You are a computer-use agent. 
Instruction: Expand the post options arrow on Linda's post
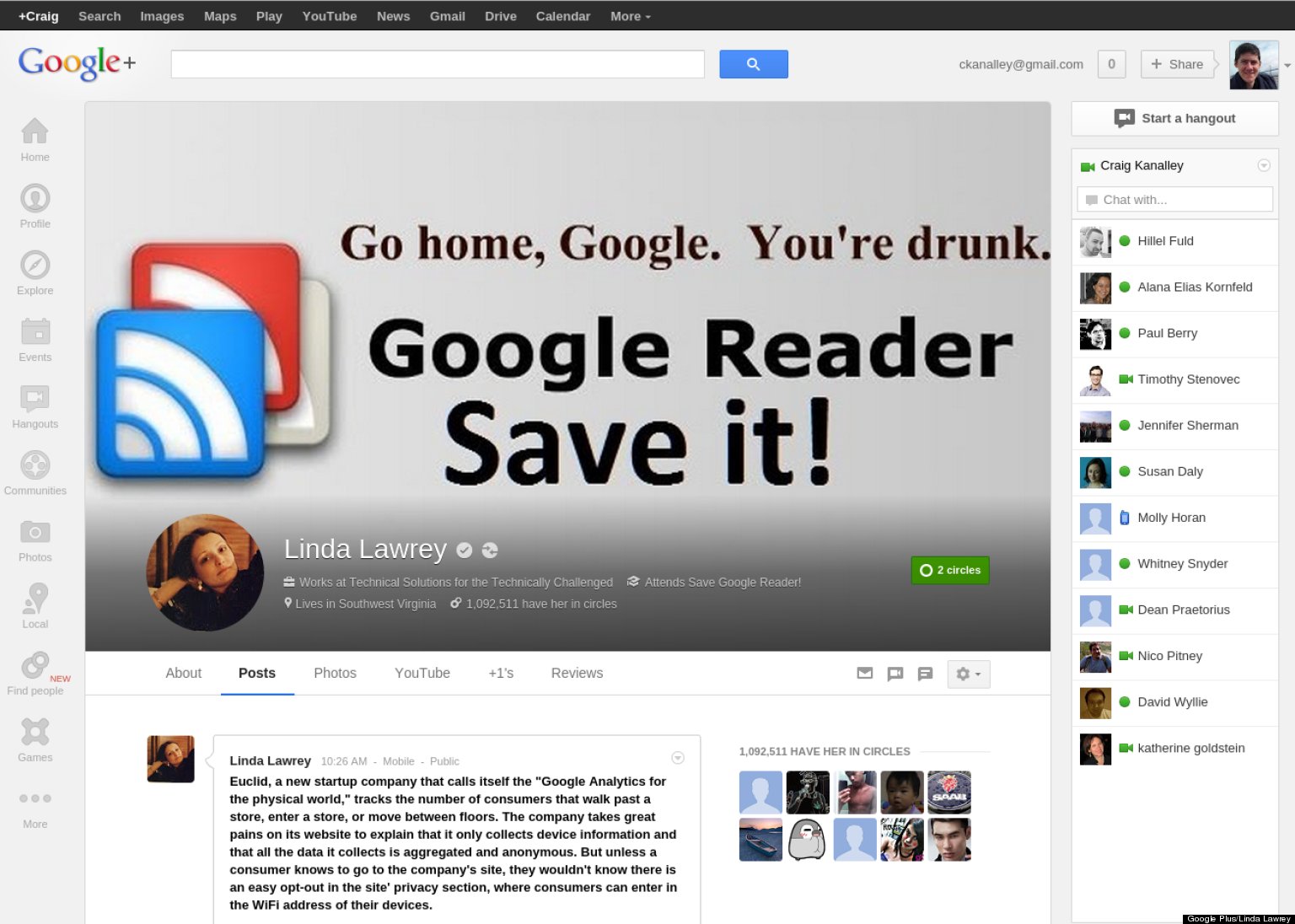pyautogui.click(x=678, y=757)
